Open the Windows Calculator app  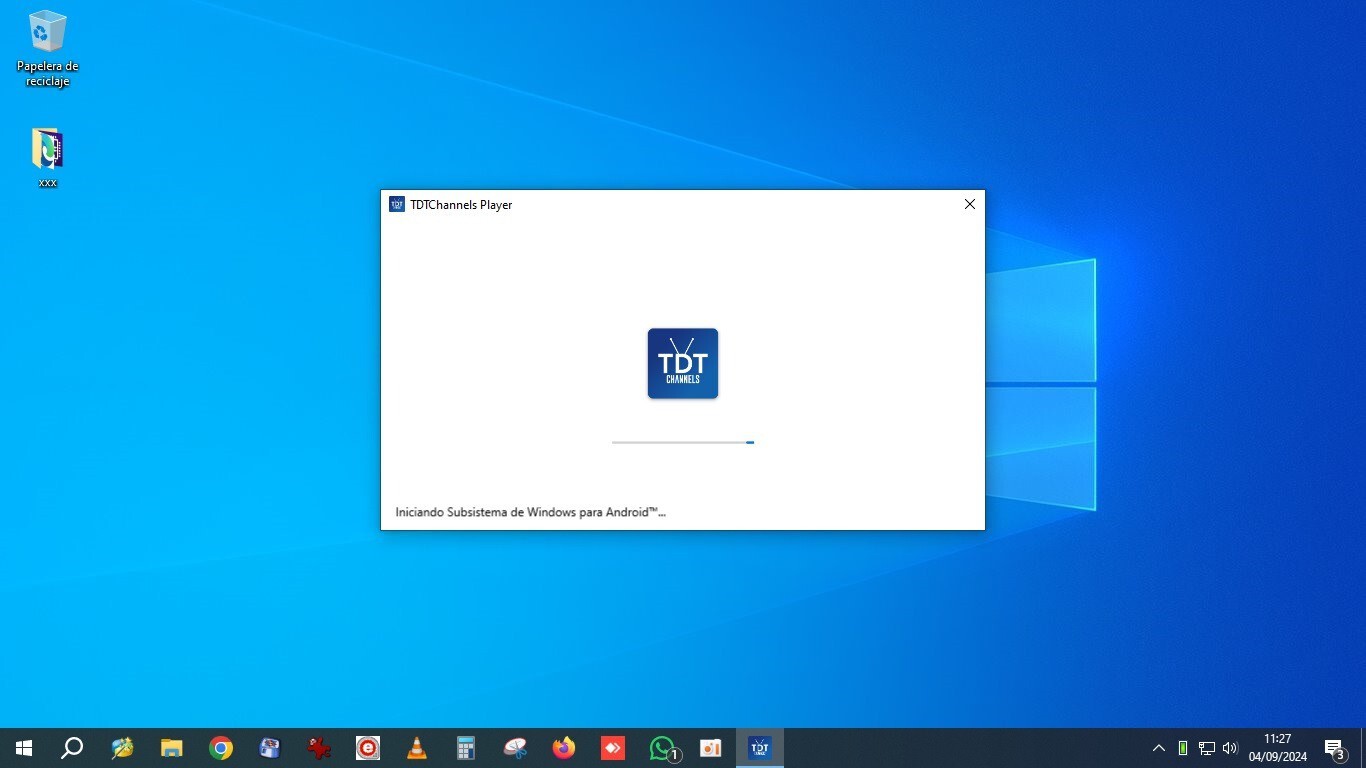click(465, 747)
